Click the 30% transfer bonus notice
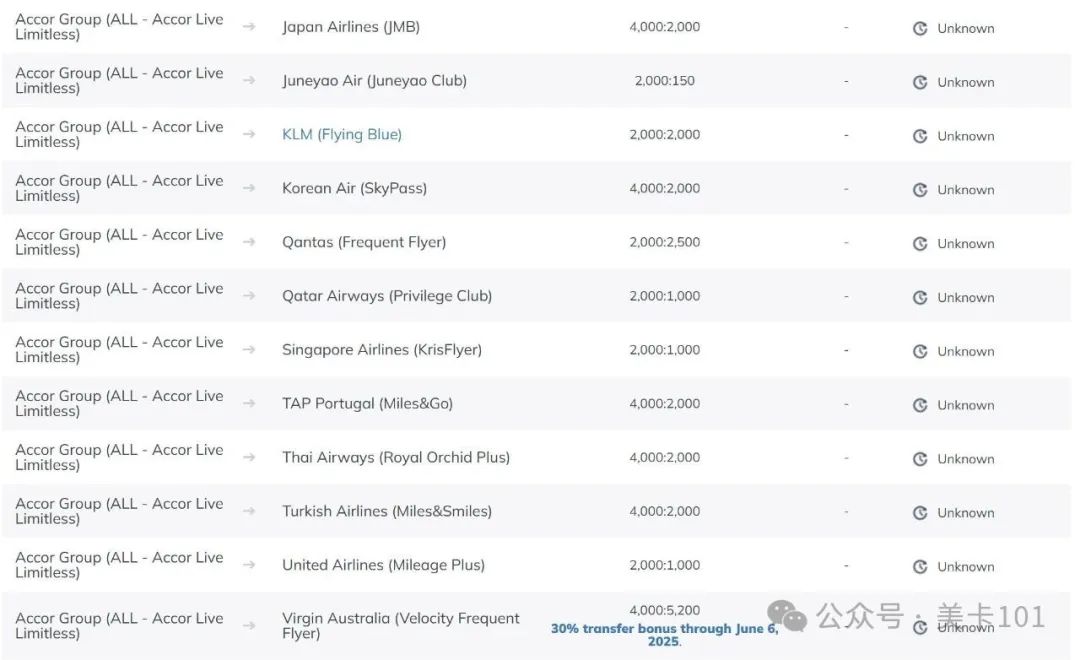Image resolution: width=1080 pixels, height=660 pixels. pos(664,635)
